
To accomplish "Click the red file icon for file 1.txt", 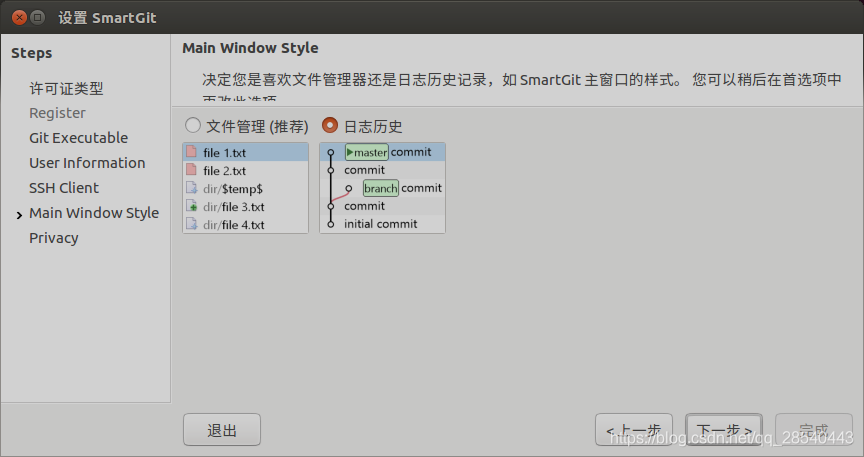I will (x=191, y=152).
